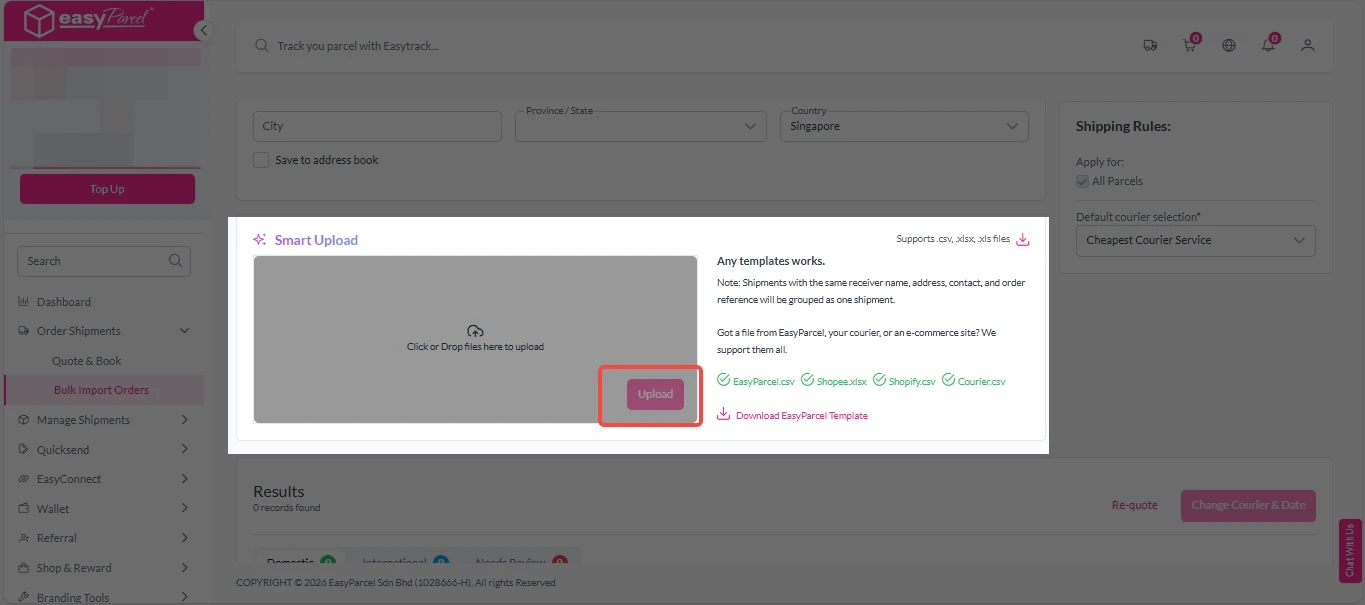Screen dimensions: 1365x605
Task: Select Bulk Import Orders in sidebar
Action: click(101, 390)
